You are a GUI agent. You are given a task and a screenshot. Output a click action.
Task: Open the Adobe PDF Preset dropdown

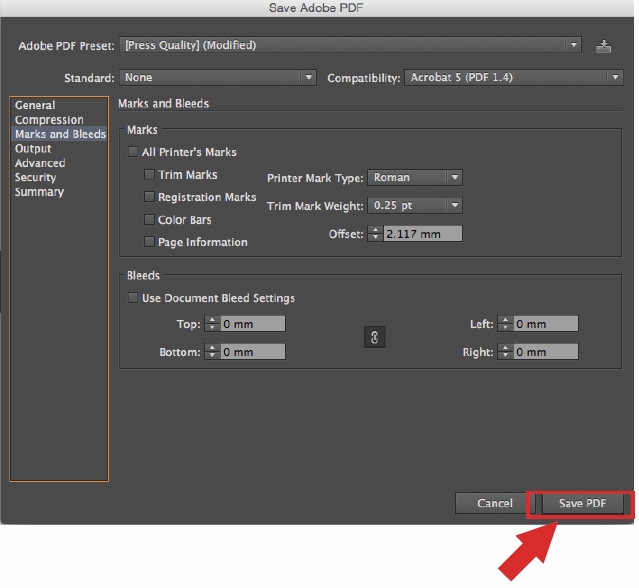click(x=350, y=45)
